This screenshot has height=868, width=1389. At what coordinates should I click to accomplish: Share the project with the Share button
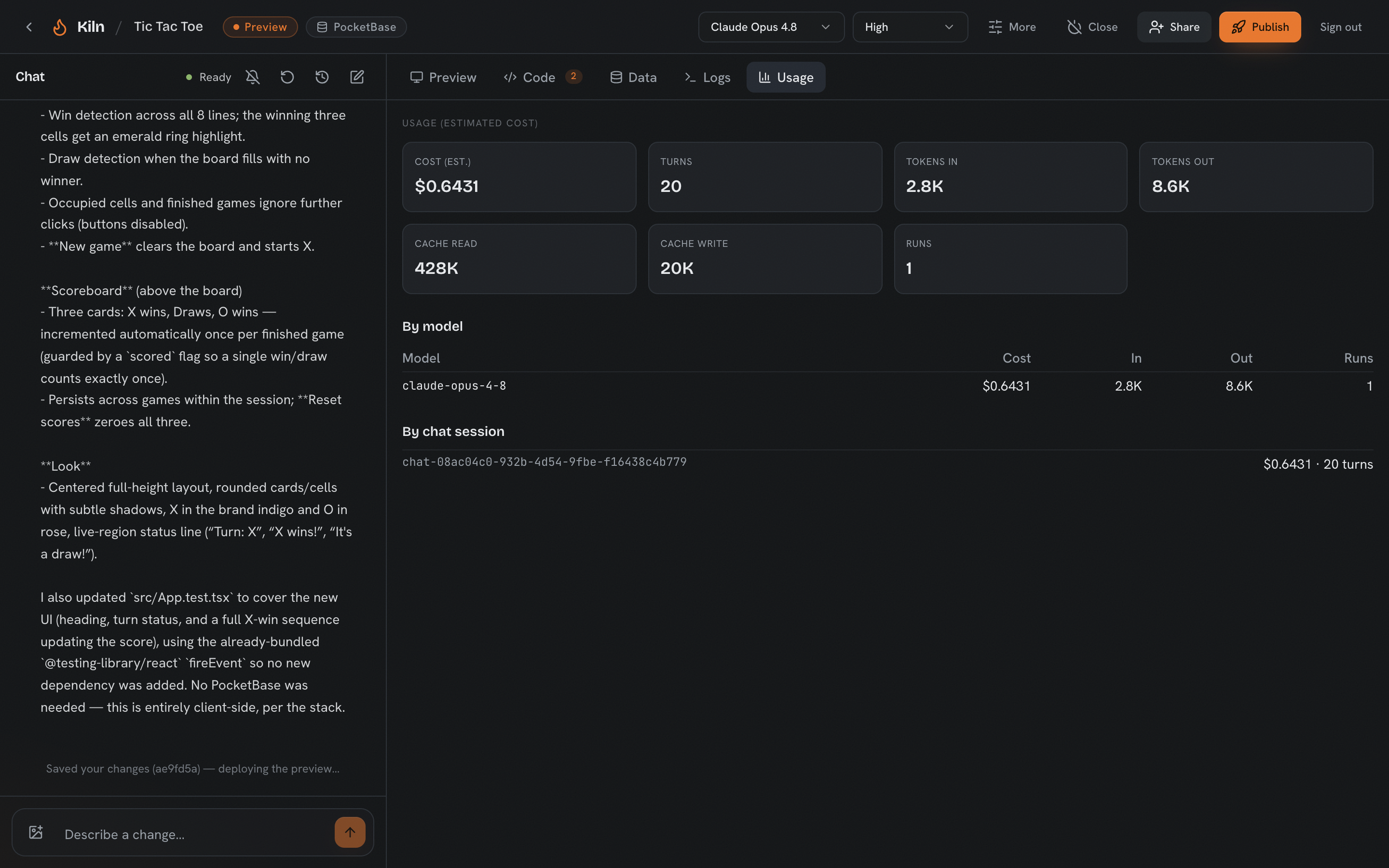1174,27
